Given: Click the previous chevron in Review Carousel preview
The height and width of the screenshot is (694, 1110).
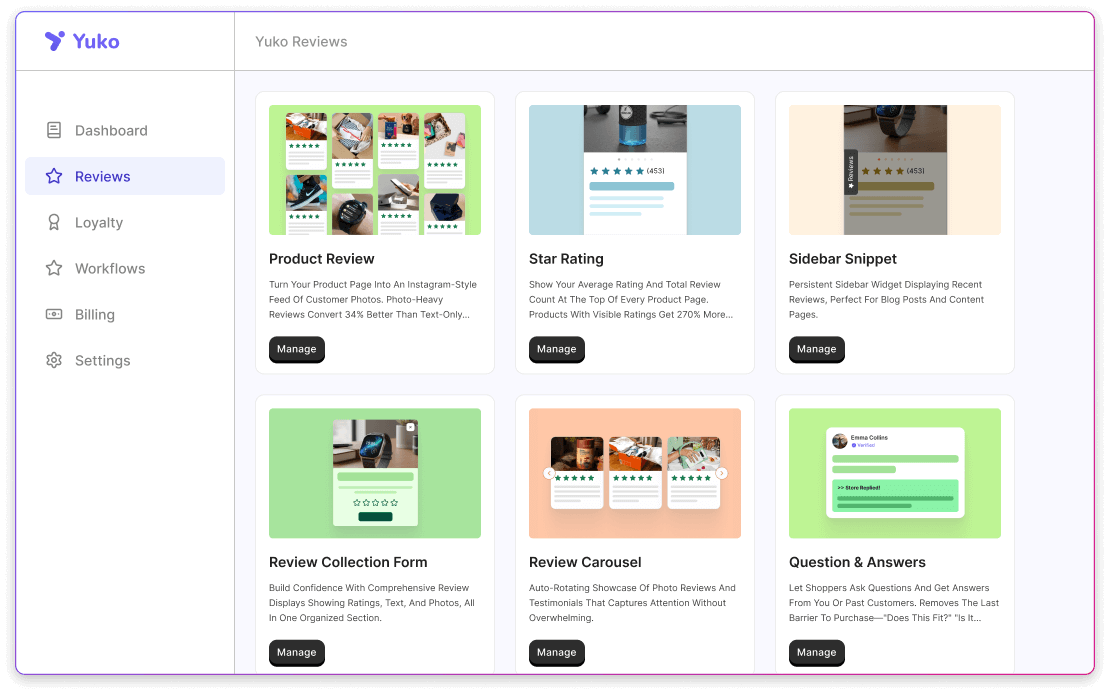Looking at the screenshot, I should click(549, 473).
